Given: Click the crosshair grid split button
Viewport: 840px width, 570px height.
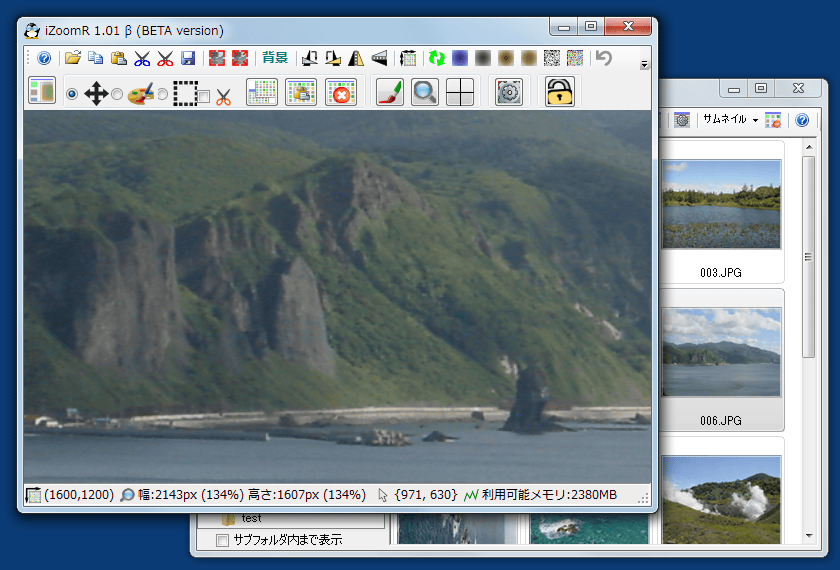Looking at the screenshot, I should point(460,92).
